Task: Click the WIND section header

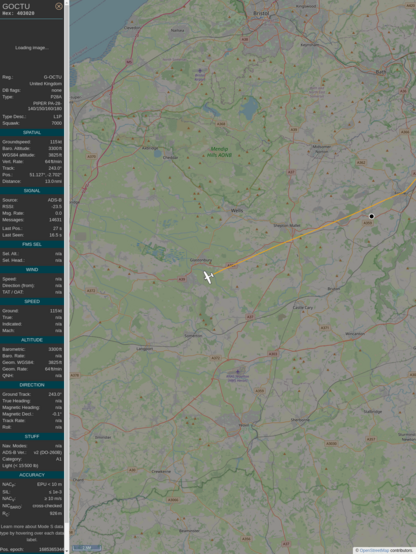Action: [x=32, y=270]
